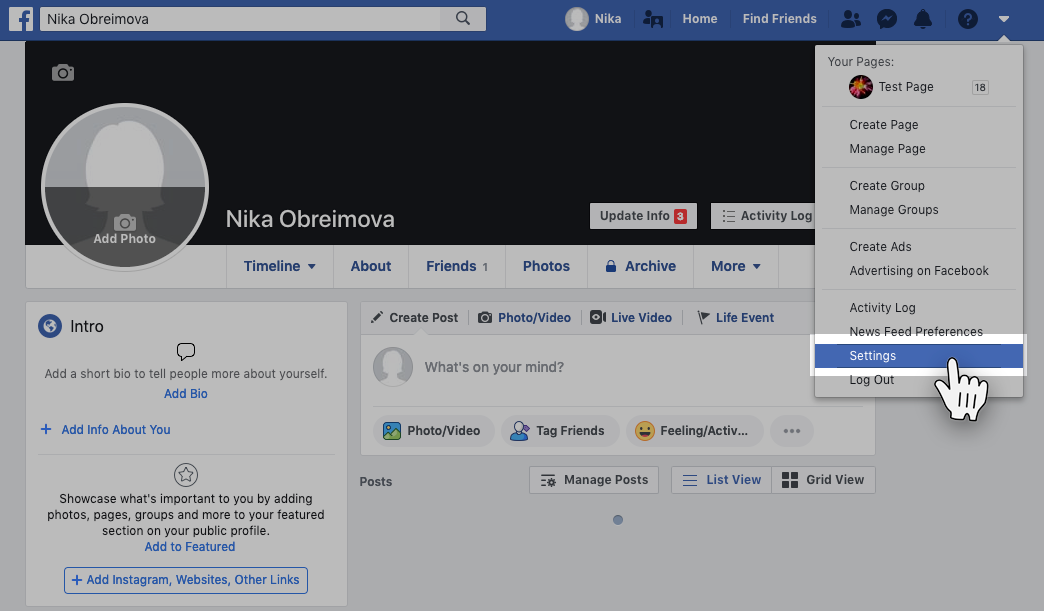Open the Messenger icon

[887, 19]
